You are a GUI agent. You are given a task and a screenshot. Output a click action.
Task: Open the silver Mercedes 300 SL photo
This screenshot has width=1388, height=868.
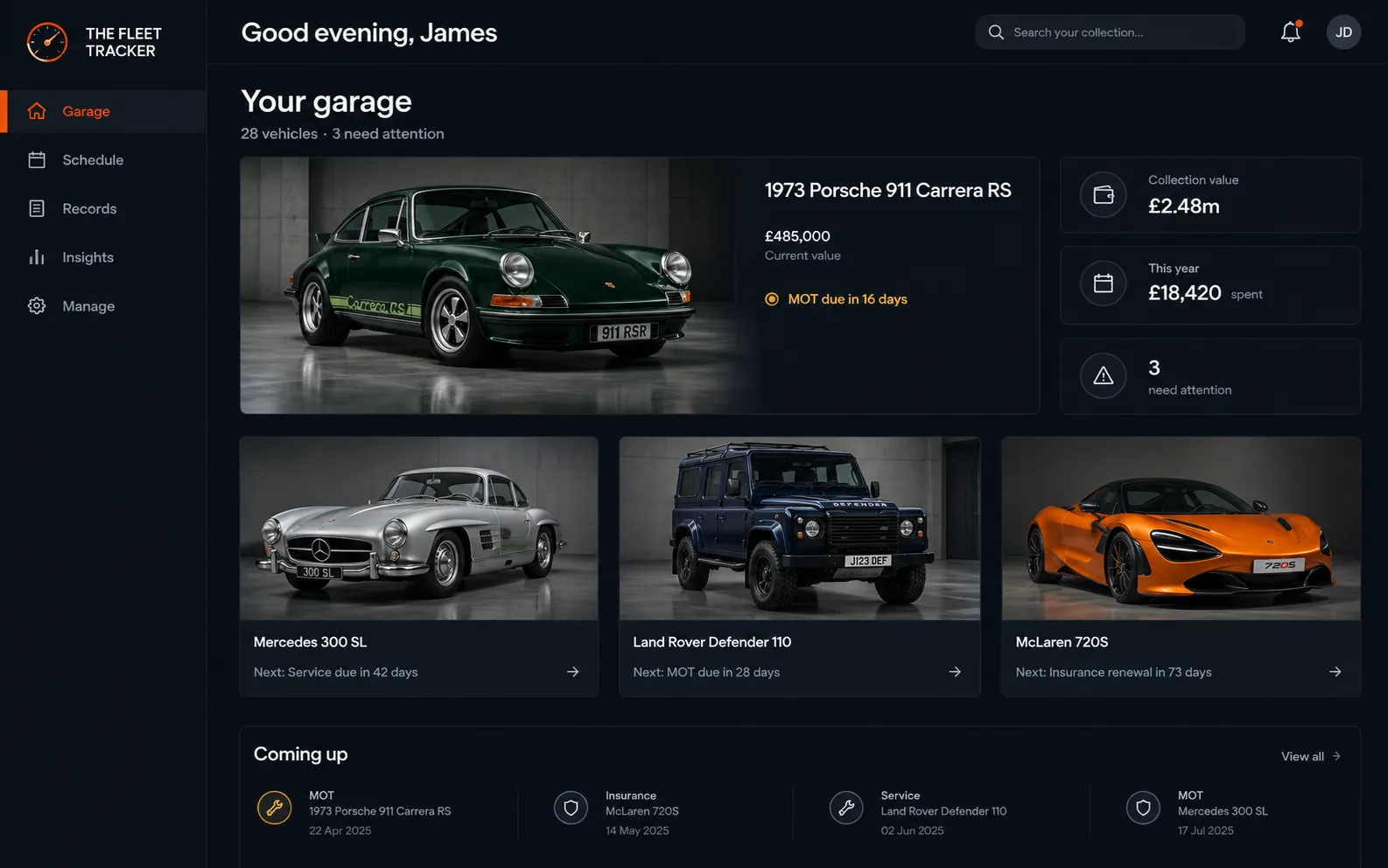click(419, 528)
